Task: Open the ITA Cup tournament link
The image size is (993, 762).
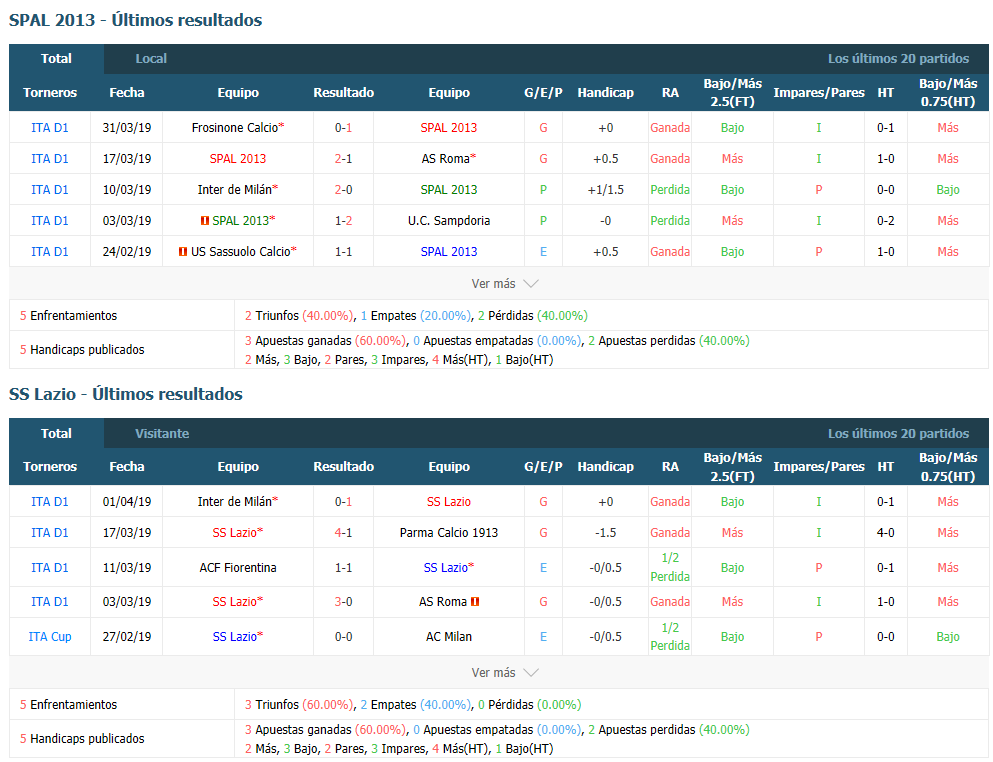Action: [50, 637]
